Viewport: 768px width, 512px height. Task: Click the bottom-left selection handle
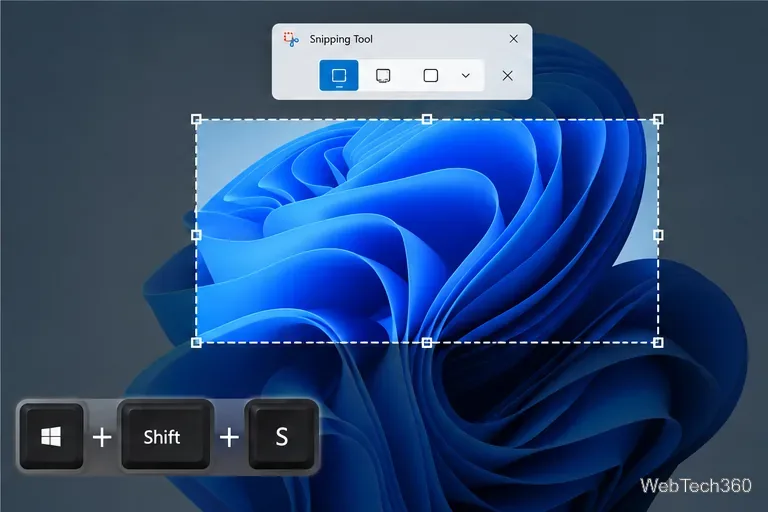click(x=196, y=342)
